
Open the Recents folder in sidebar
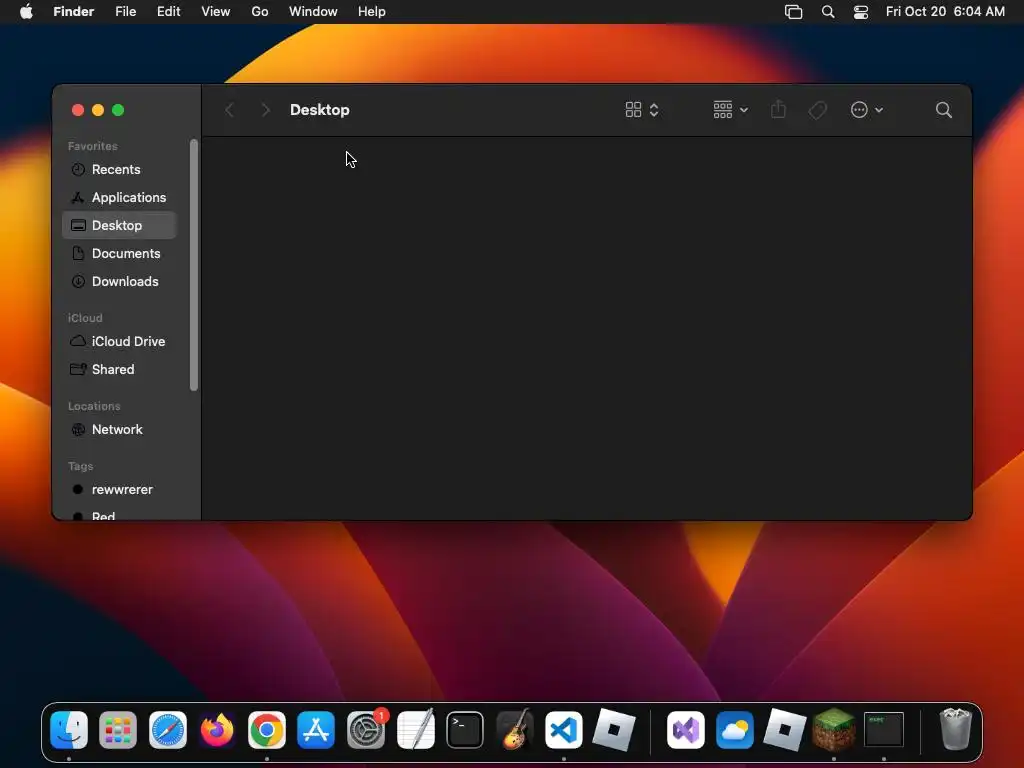pyautogui.click(x=119, y=169)
